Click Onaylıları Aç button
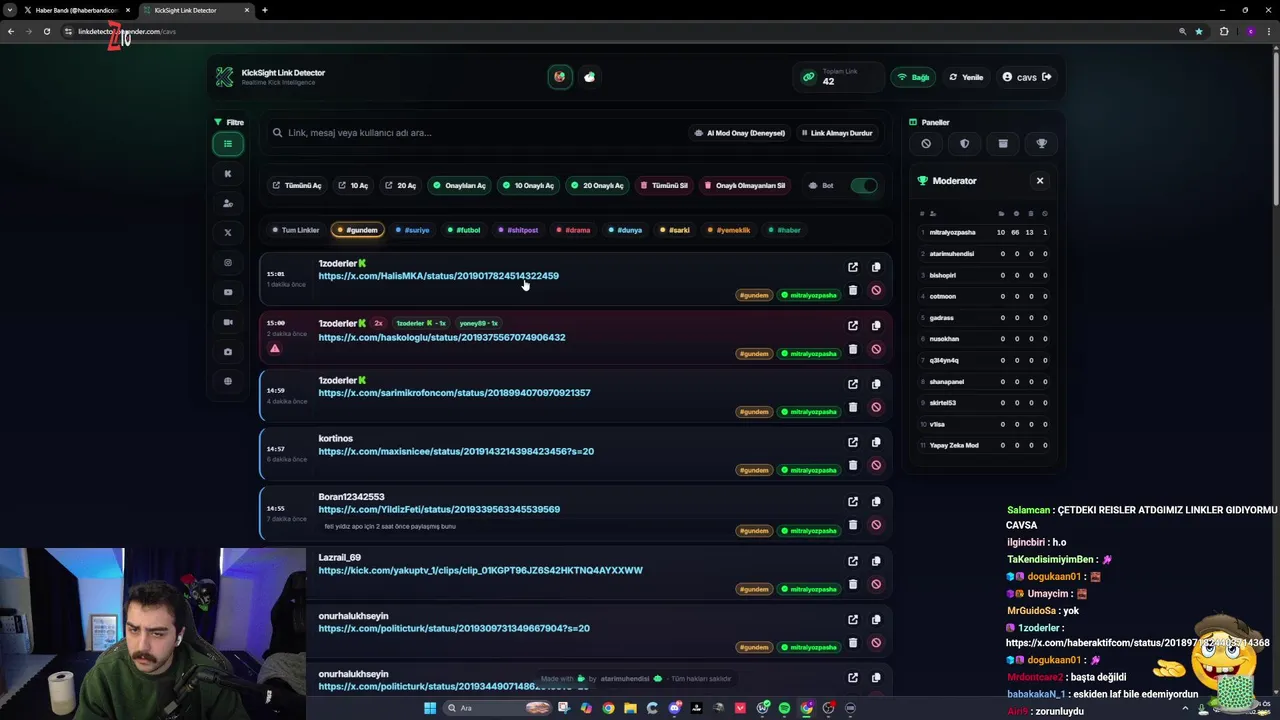This screenshot has height=720, width=1280. tap(459, 185)
